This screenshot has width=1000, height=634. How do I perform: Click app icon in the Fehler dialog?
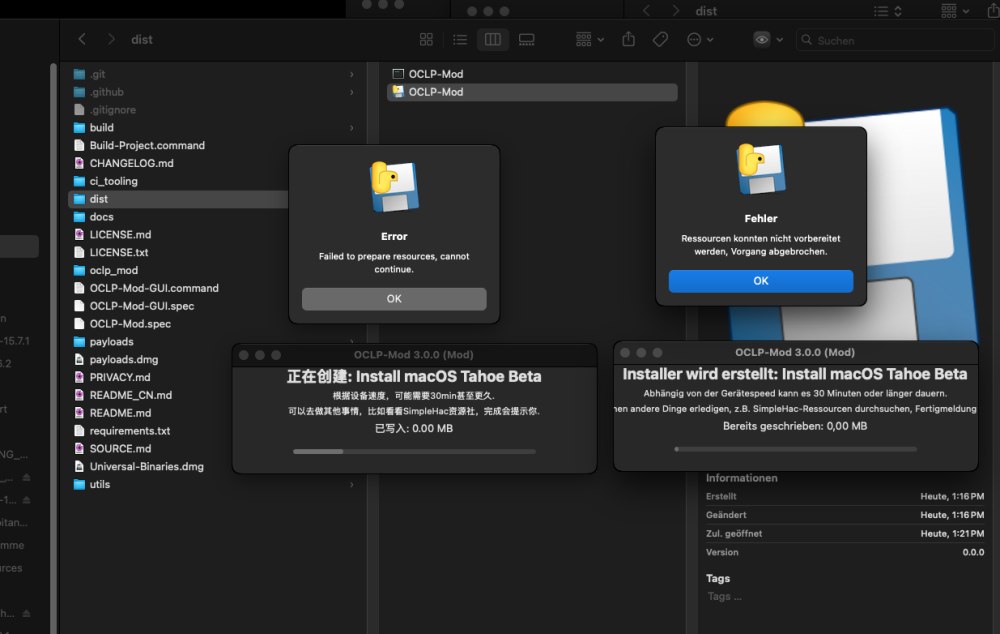tap(761, 169)
